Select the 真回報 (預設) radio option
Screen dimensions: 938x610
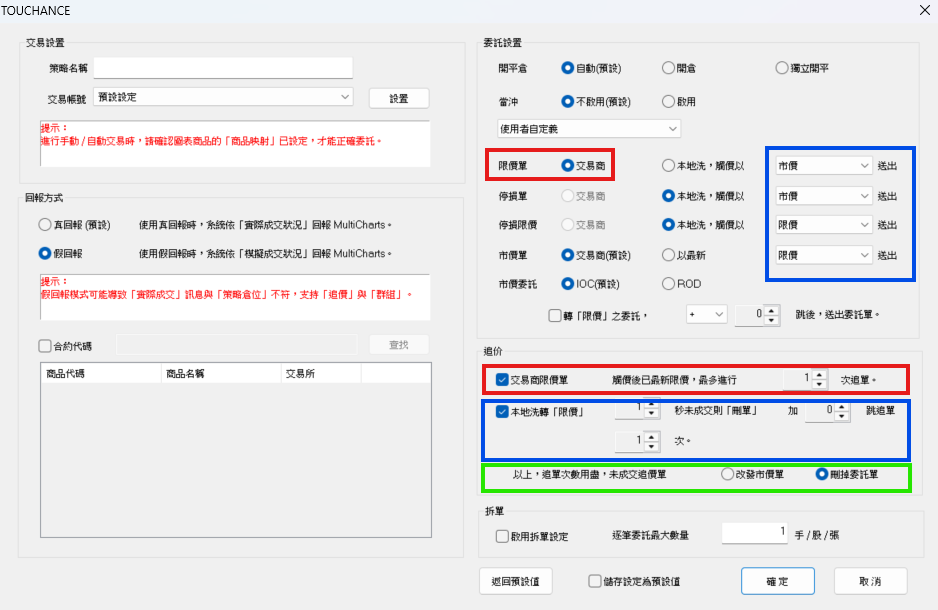coord(45,224)
